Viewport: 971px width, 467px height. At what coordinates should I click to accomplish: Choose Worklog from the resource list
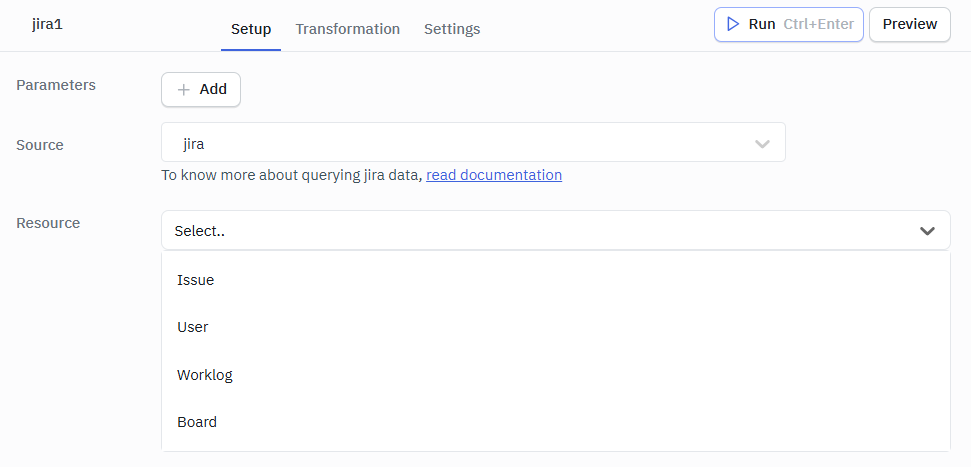coord(555,375)
